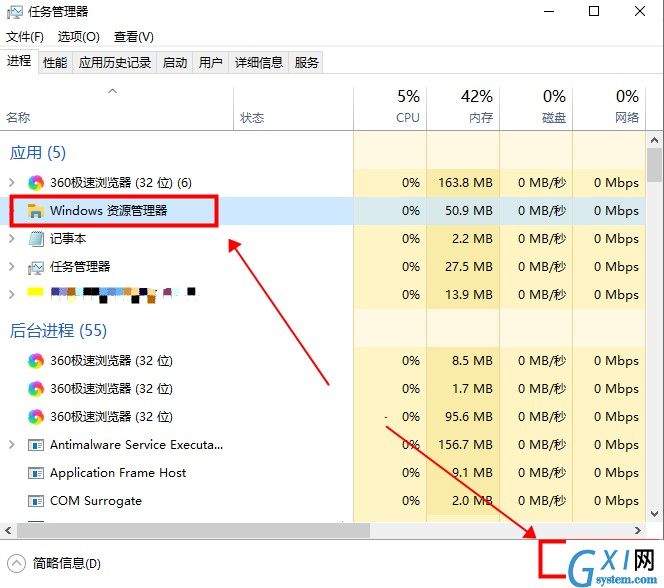Click the 应用 (5) group heading

[38, 153]
